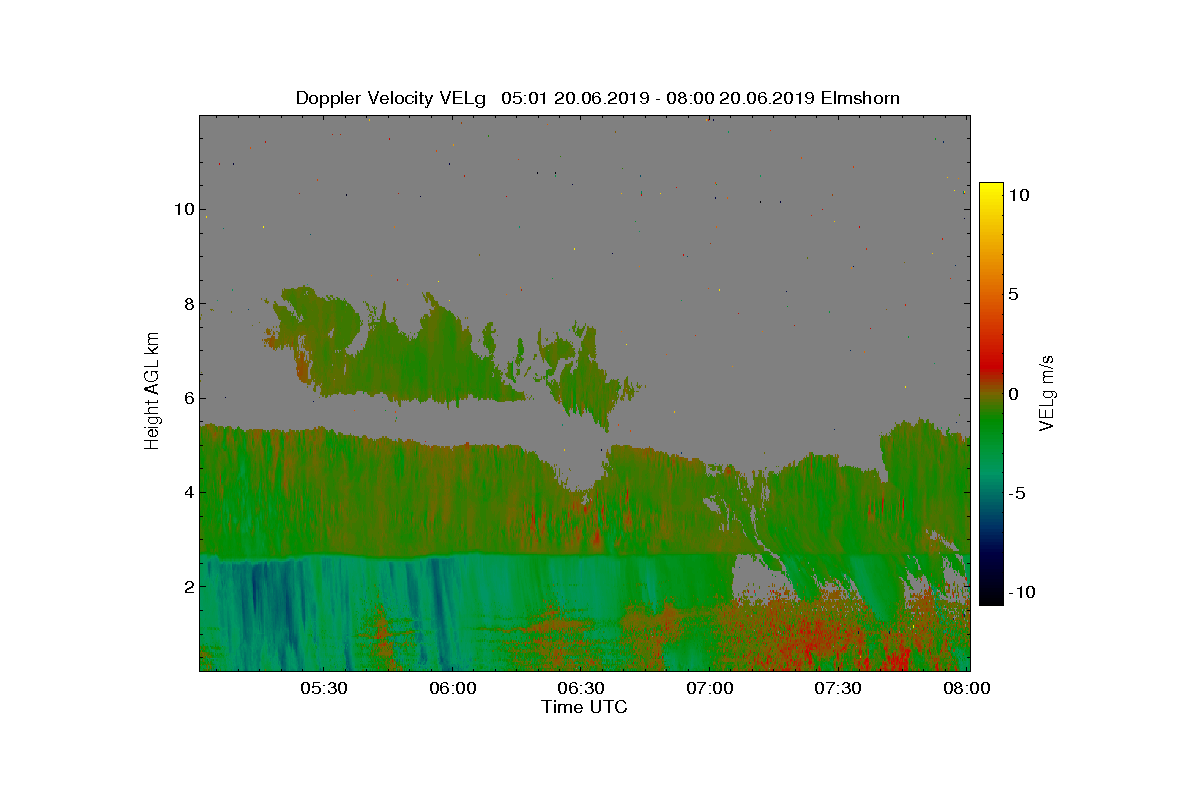Click the 05:30 time tick label

(x=324, y=688)
